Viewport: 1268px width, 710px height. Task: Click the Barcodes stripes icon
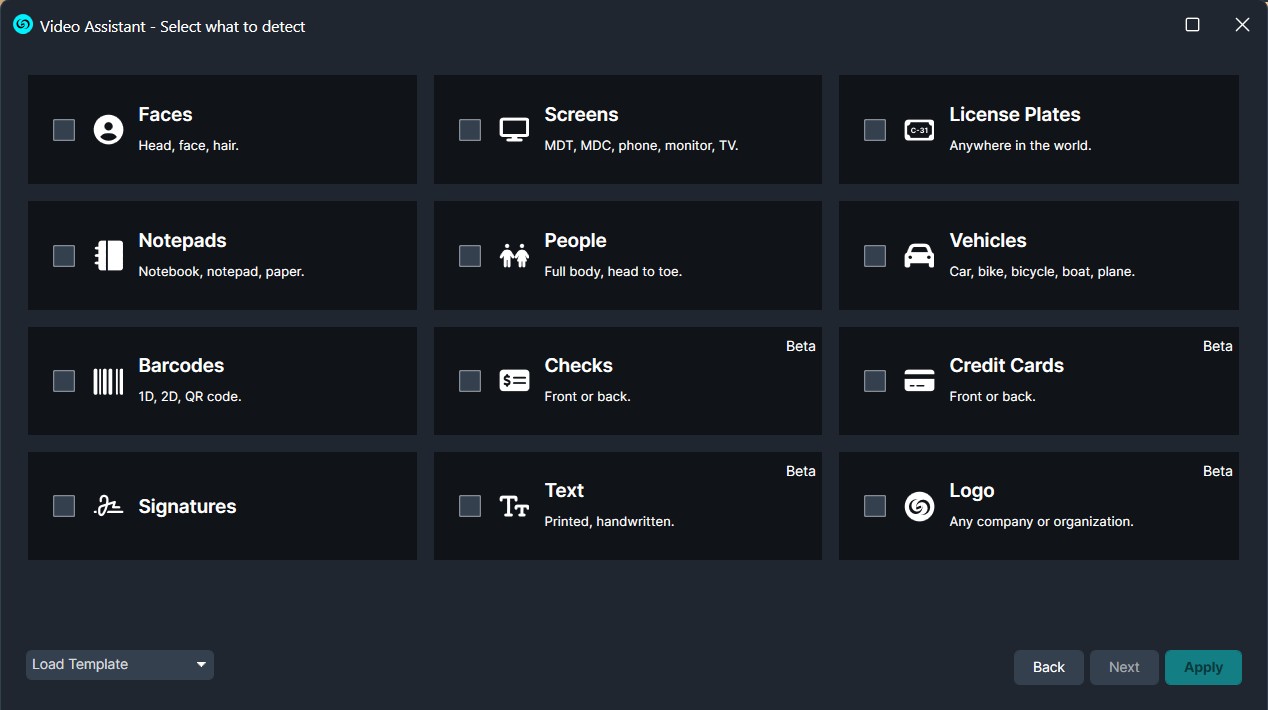108,381
